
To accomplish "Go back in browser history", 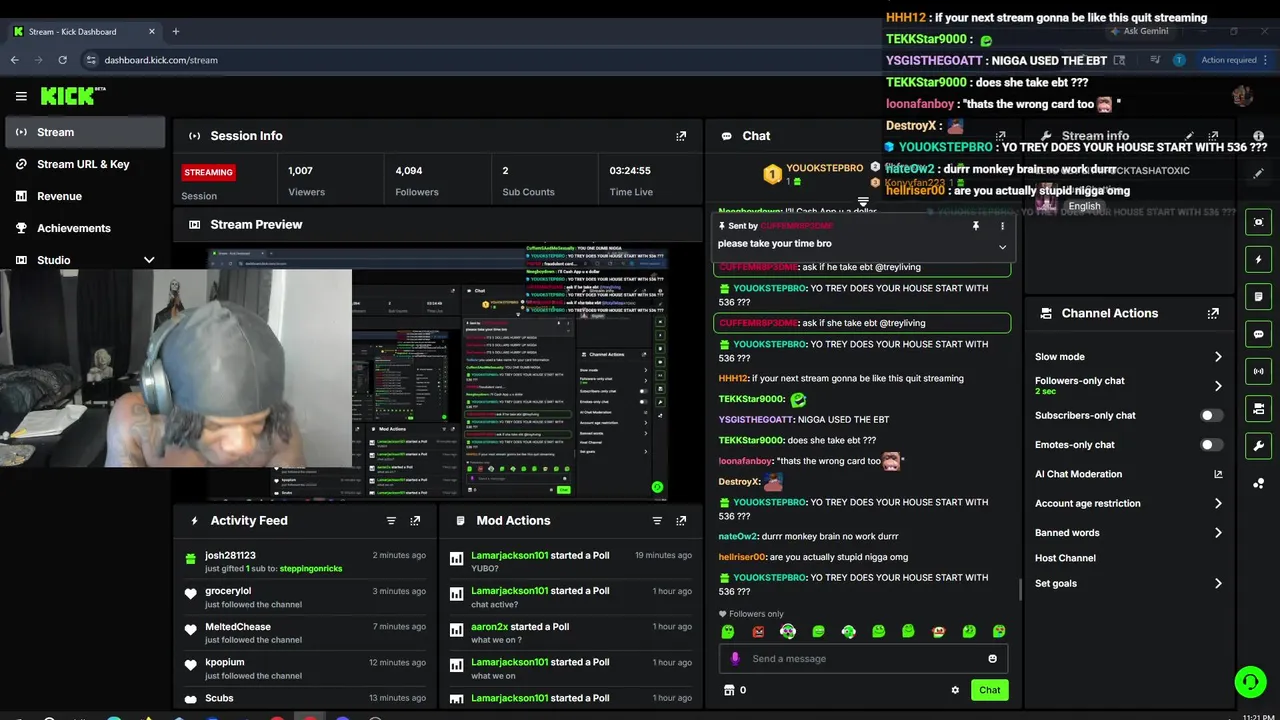I will pyautogui.click(x=15, y=60).
